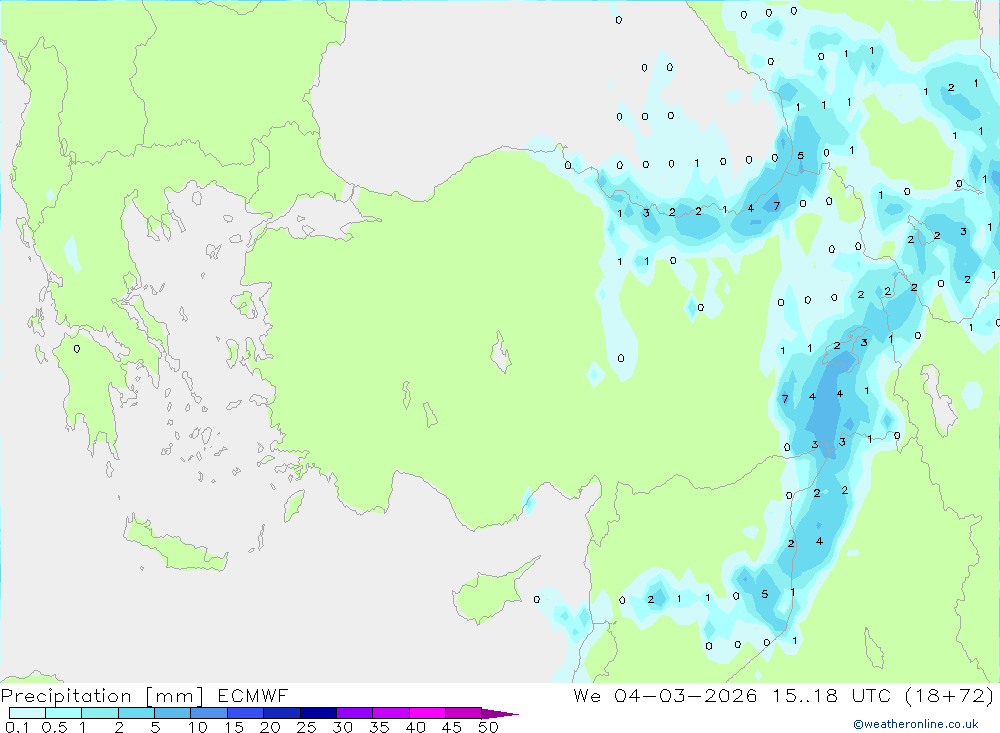Viewport: 1000px width, 733px height.
Task: Click the '35' legend scale label
Action: 379,727
